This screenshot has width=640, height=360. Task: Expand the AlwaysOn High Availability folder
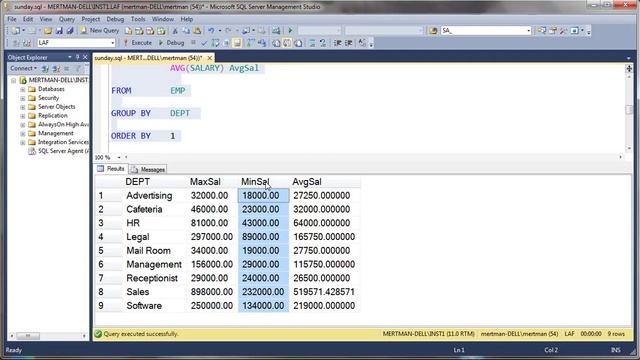pos(22,124)
